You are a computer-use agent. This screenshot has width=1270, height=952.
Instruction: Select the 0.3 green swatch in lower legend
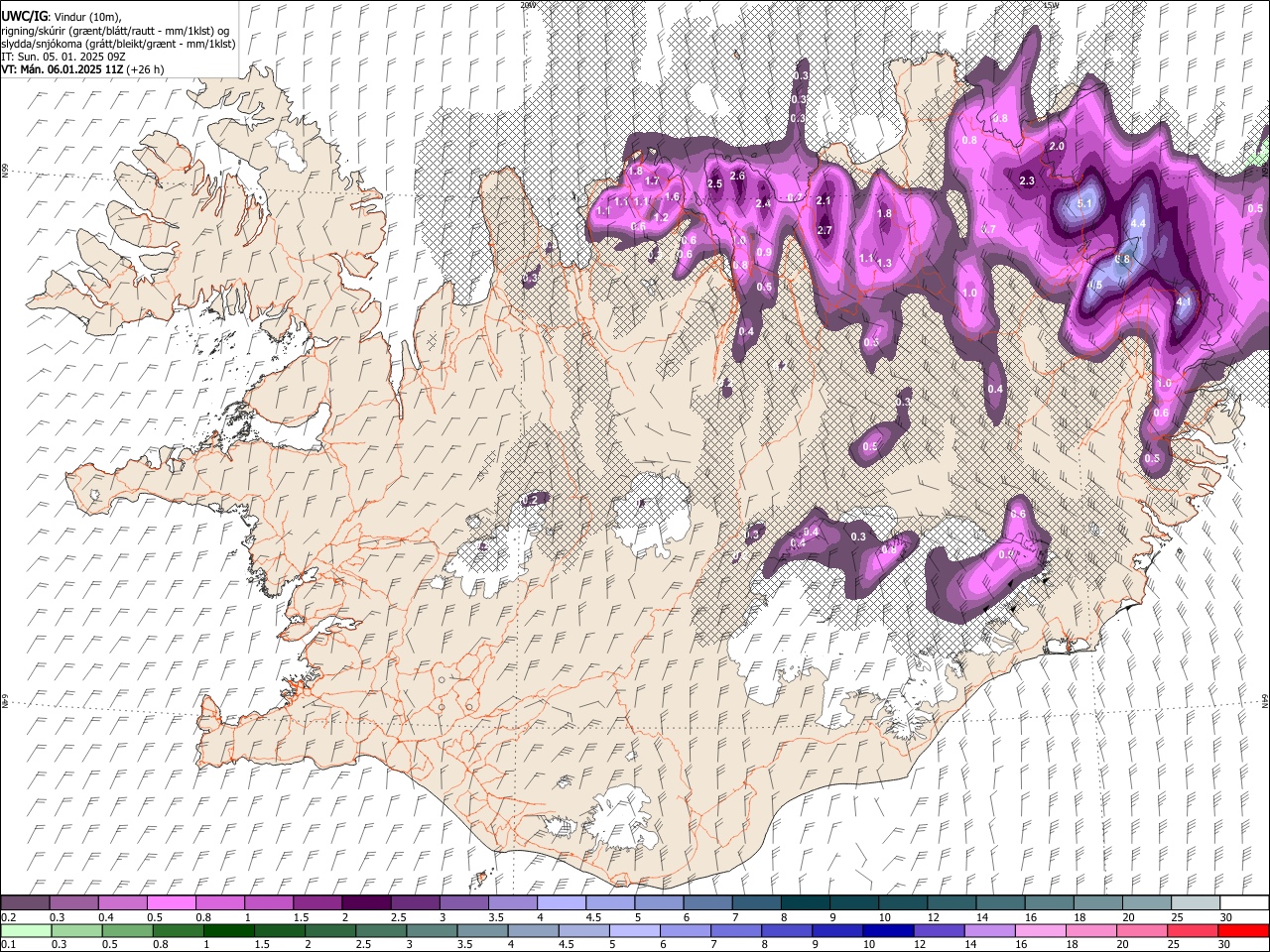coord(76,930)
